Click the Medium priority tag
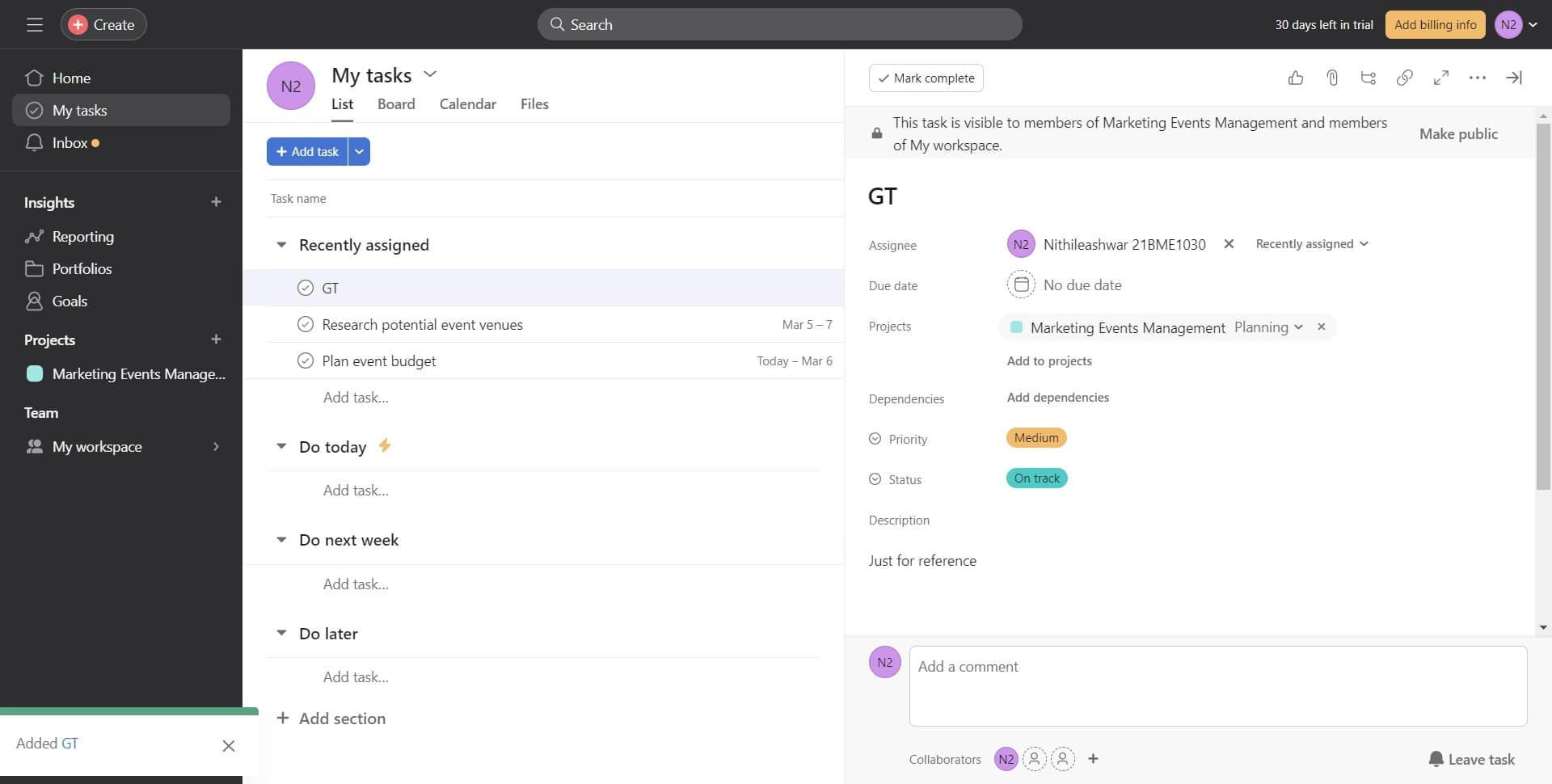Image resolution: width=1552 pixels, height=784 pixels. (x=1036, y=438)
